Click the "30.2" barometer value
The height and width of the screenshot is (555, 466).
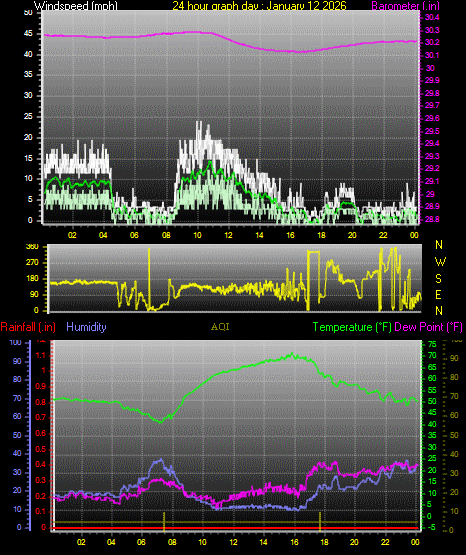click(432, 42)
